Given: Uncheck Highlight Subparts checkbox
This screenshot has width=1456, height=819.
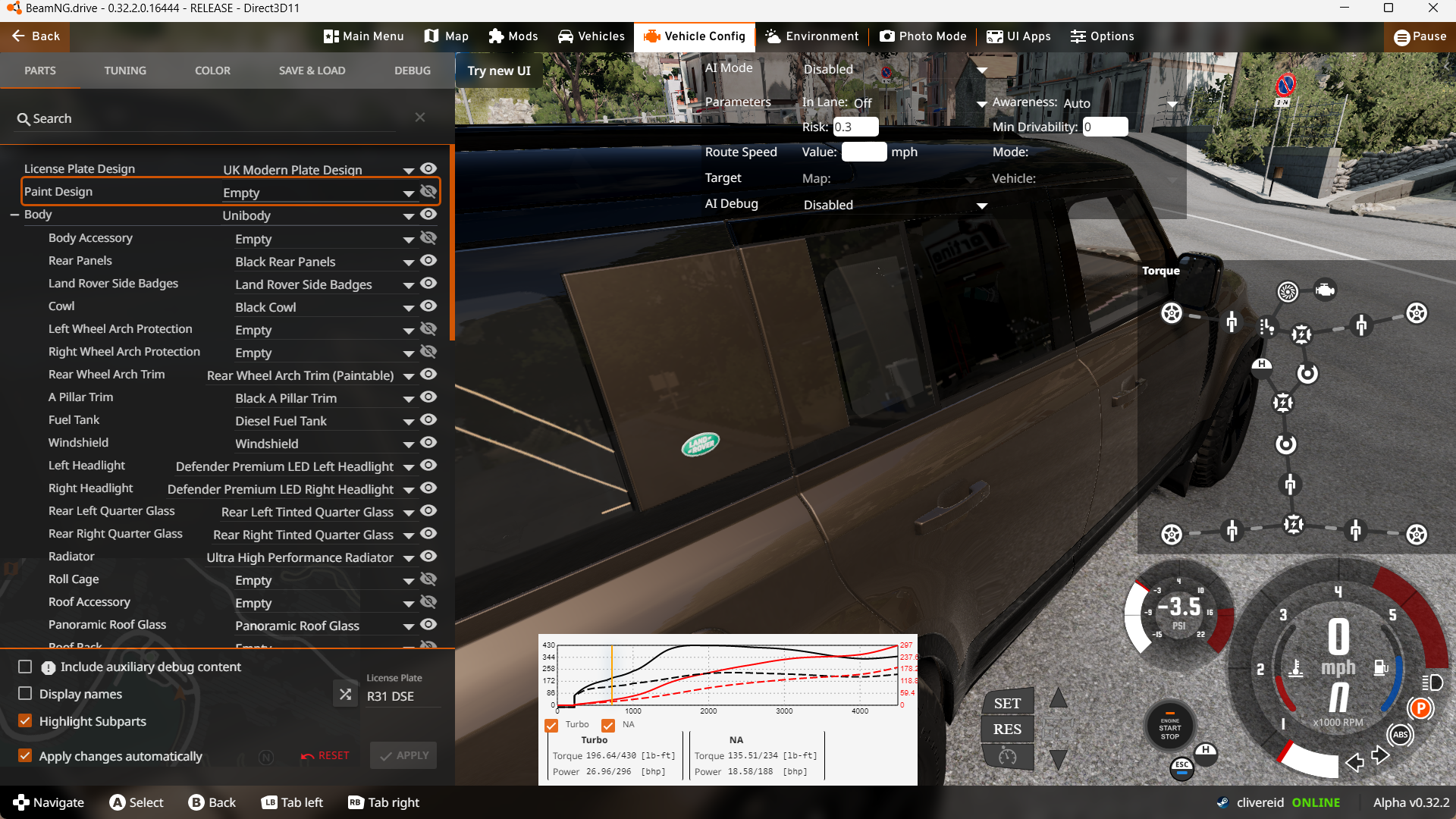Looking at the screenshot, I should [25, 721].
